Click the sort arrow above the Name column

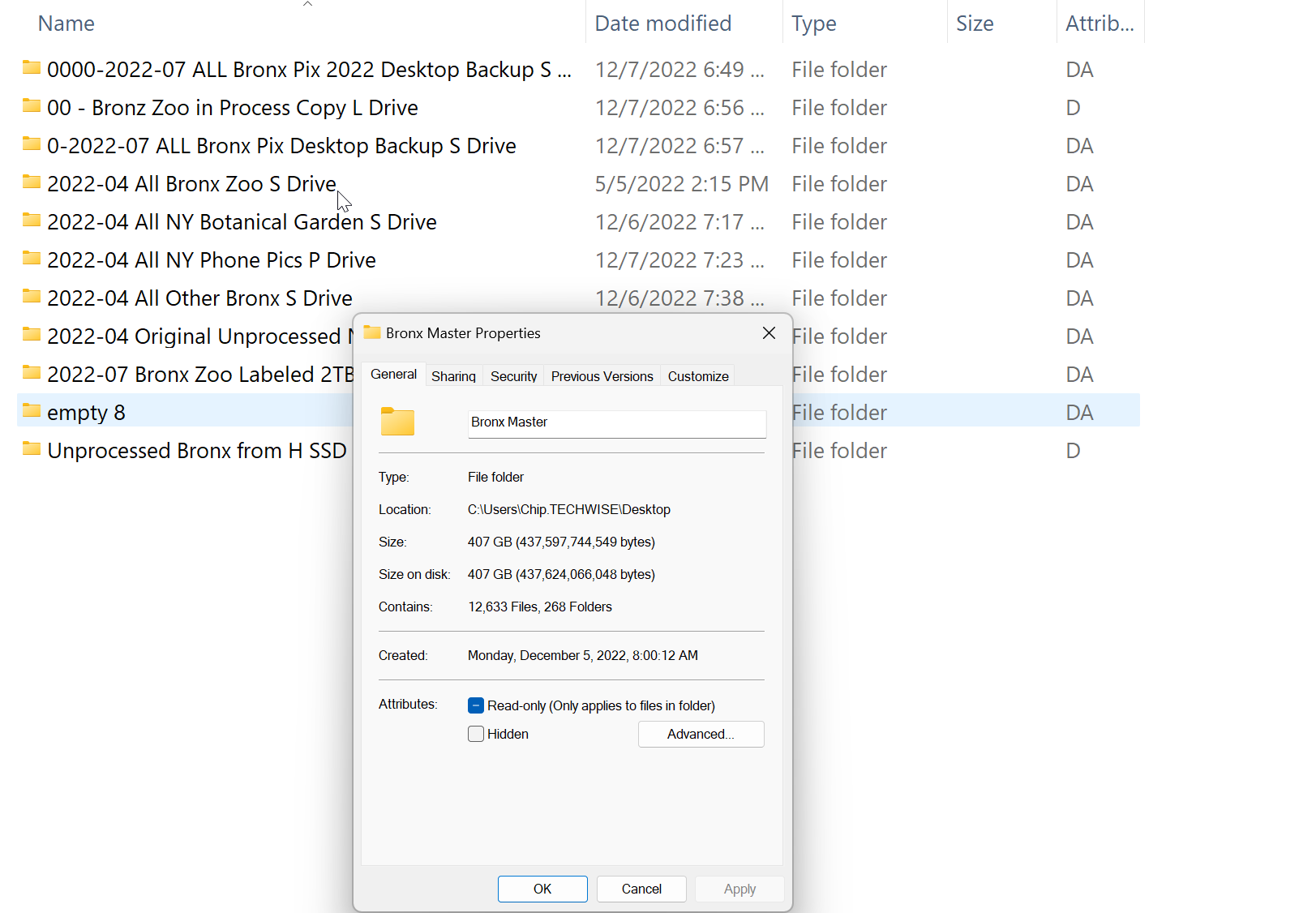(x=307, y=4)
